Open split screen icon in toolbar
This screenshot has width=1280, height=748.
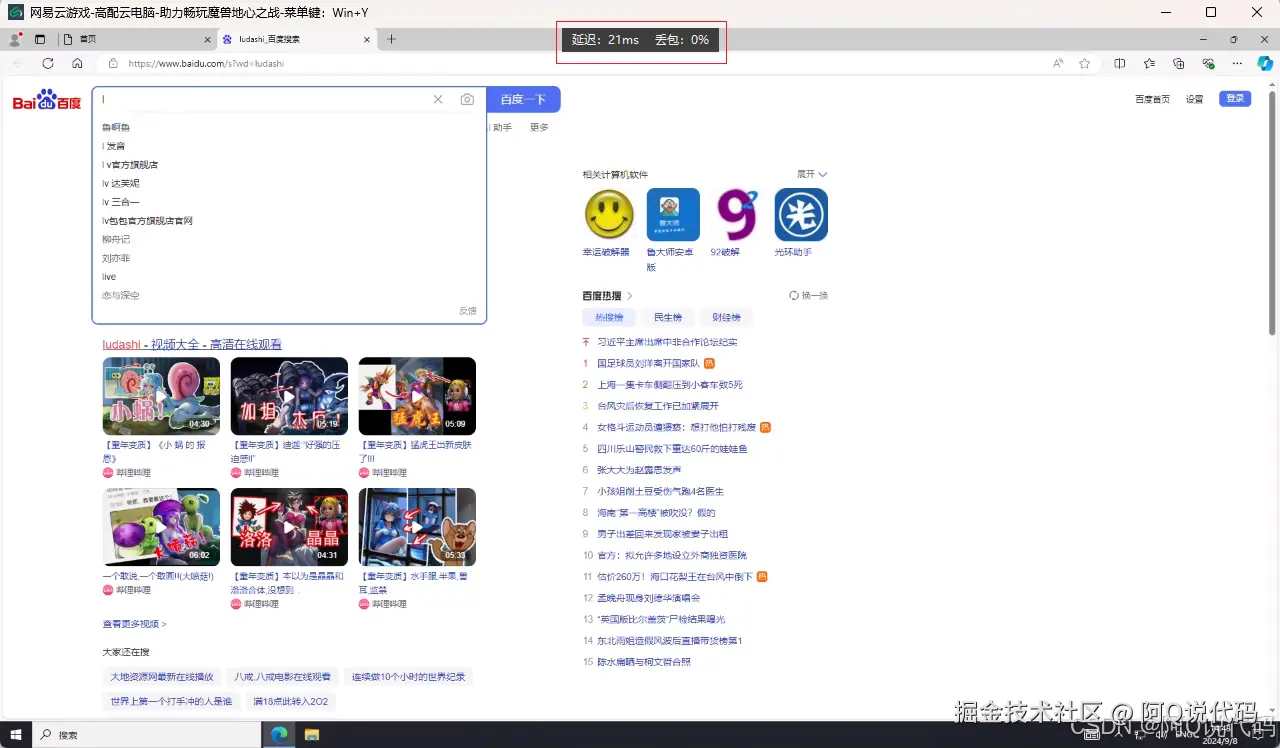[x=1120, y=63]
